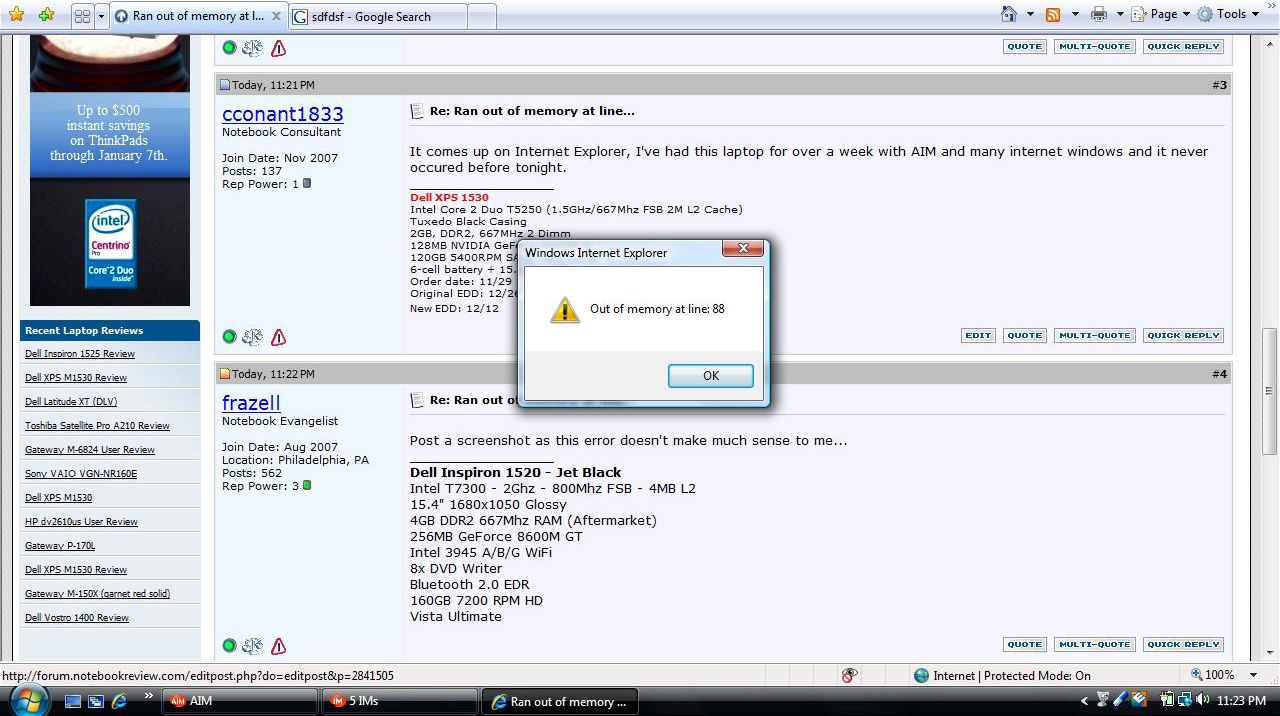Show hidden system tray icons arrow

pyautogui.click(x=1085, y=701)
